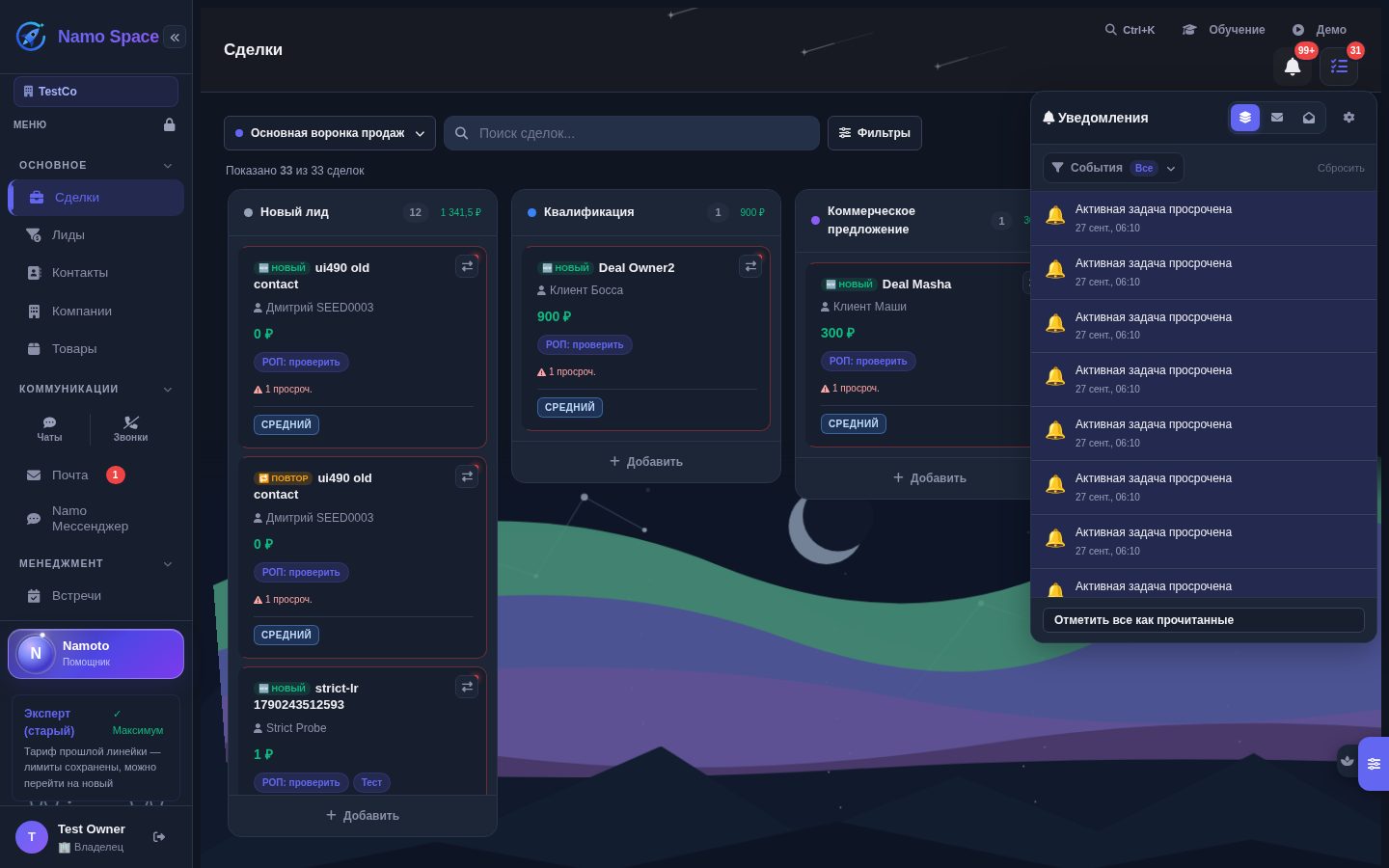Collapse the sidebar with the double-chevron icon

(x=175, y=37)
